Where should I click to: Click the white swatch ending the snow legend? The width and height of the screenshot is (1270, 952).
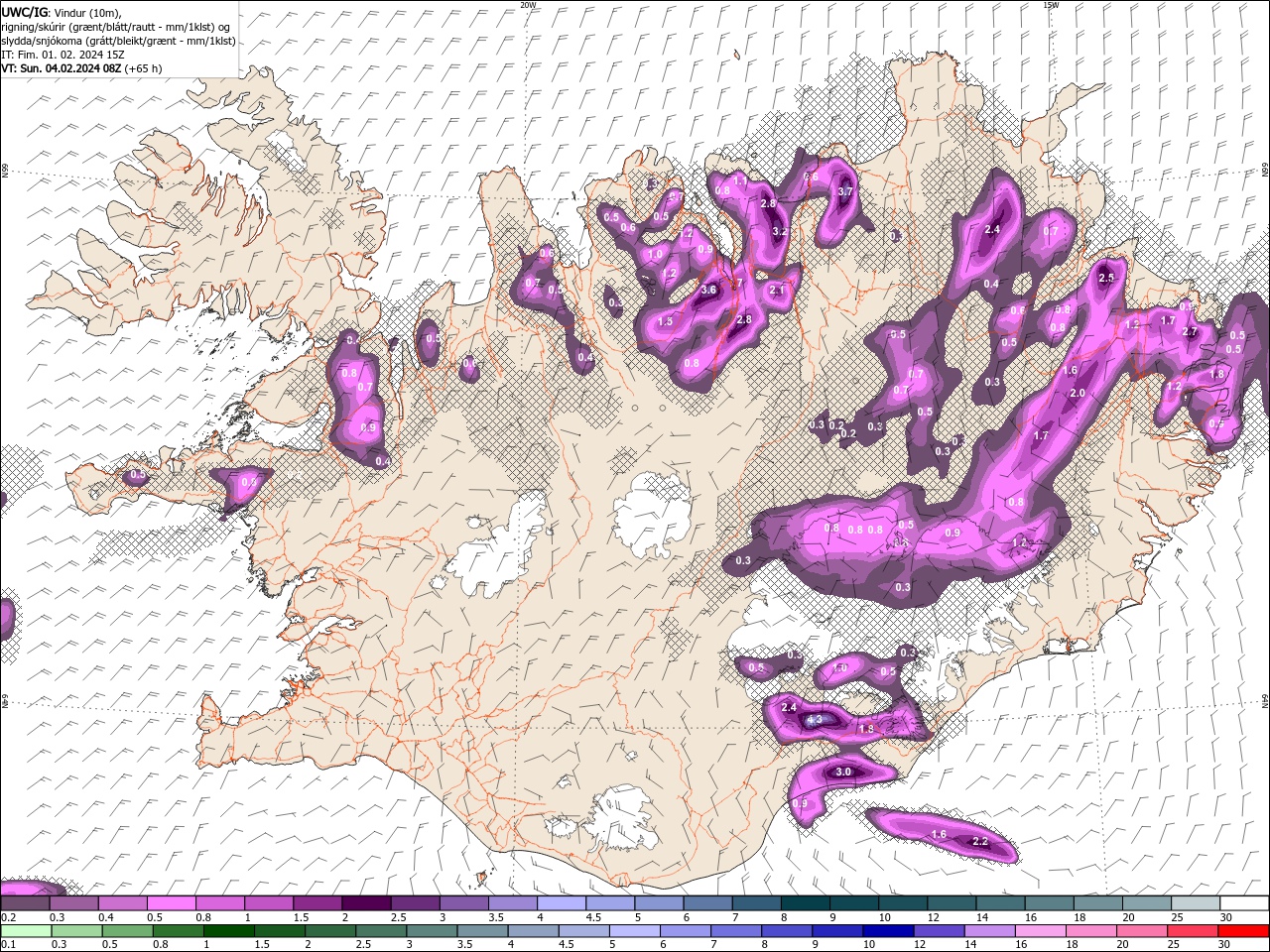(1244, 904)
